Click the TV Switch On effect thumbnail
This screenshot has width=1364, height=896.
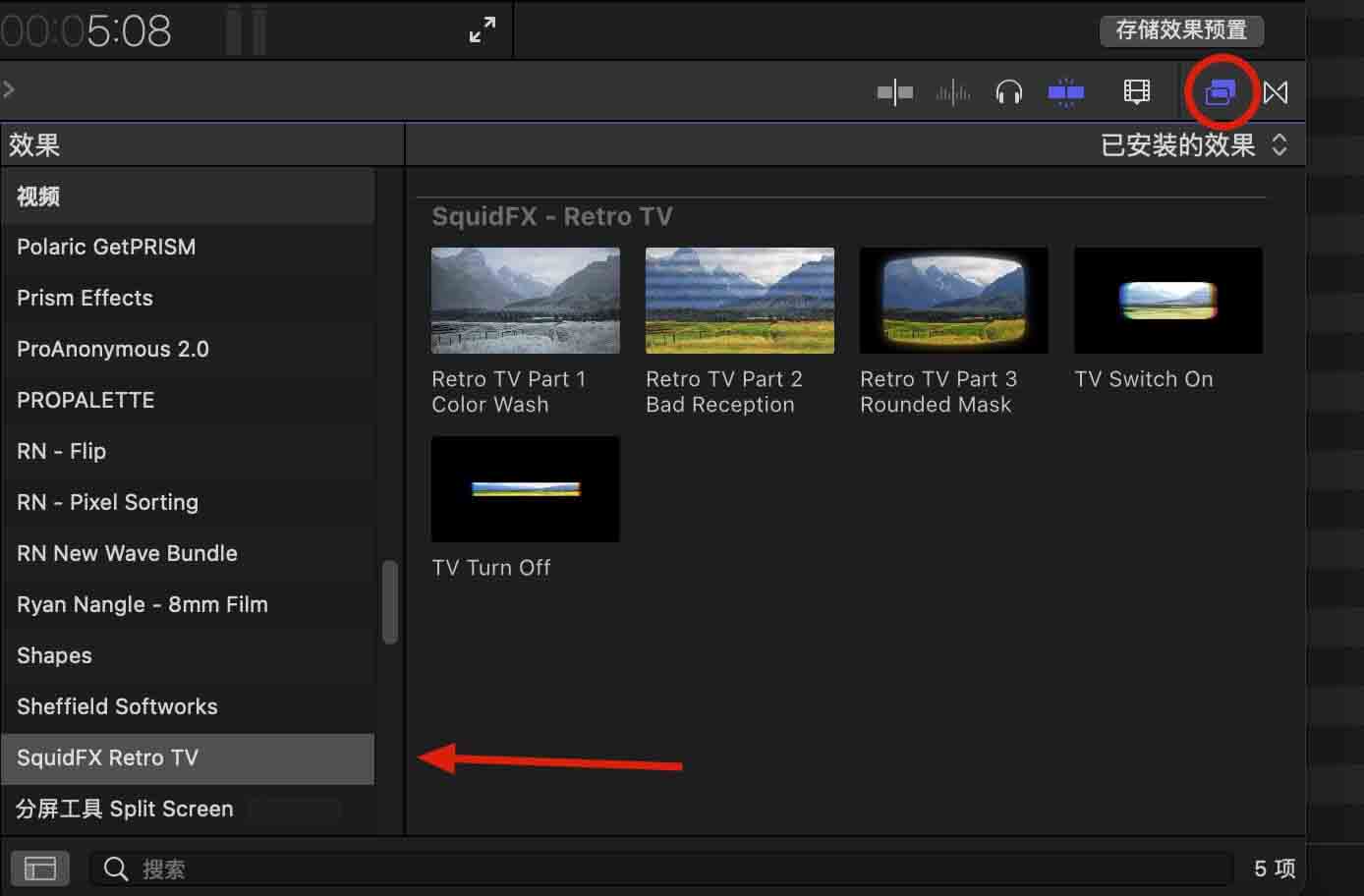1167,301
